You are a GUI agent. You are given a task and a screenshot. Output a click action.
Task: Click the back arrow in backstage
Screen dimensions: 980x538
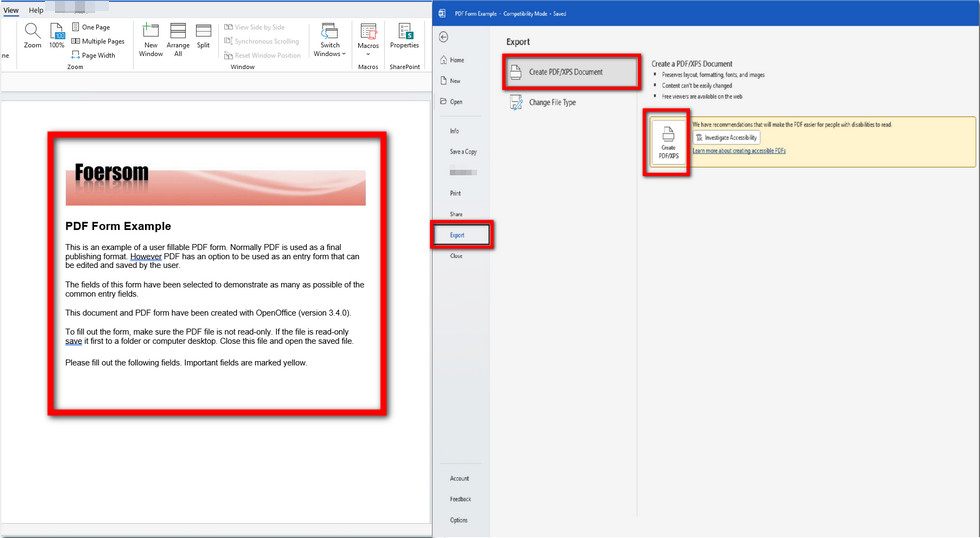coord(444,37)
